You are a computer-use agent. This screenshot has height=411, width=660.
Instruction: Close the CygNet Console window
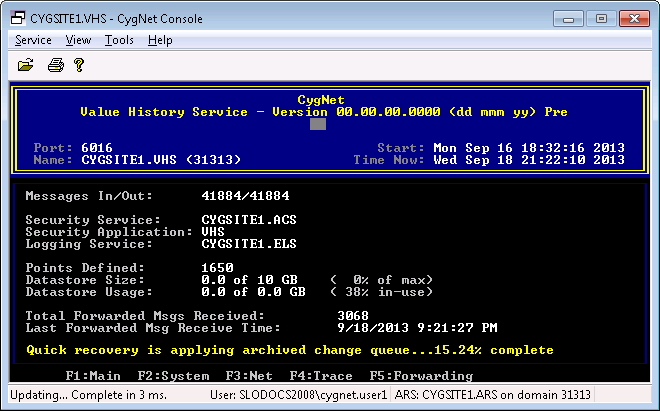pyautogui.click(x=634, y=19)
